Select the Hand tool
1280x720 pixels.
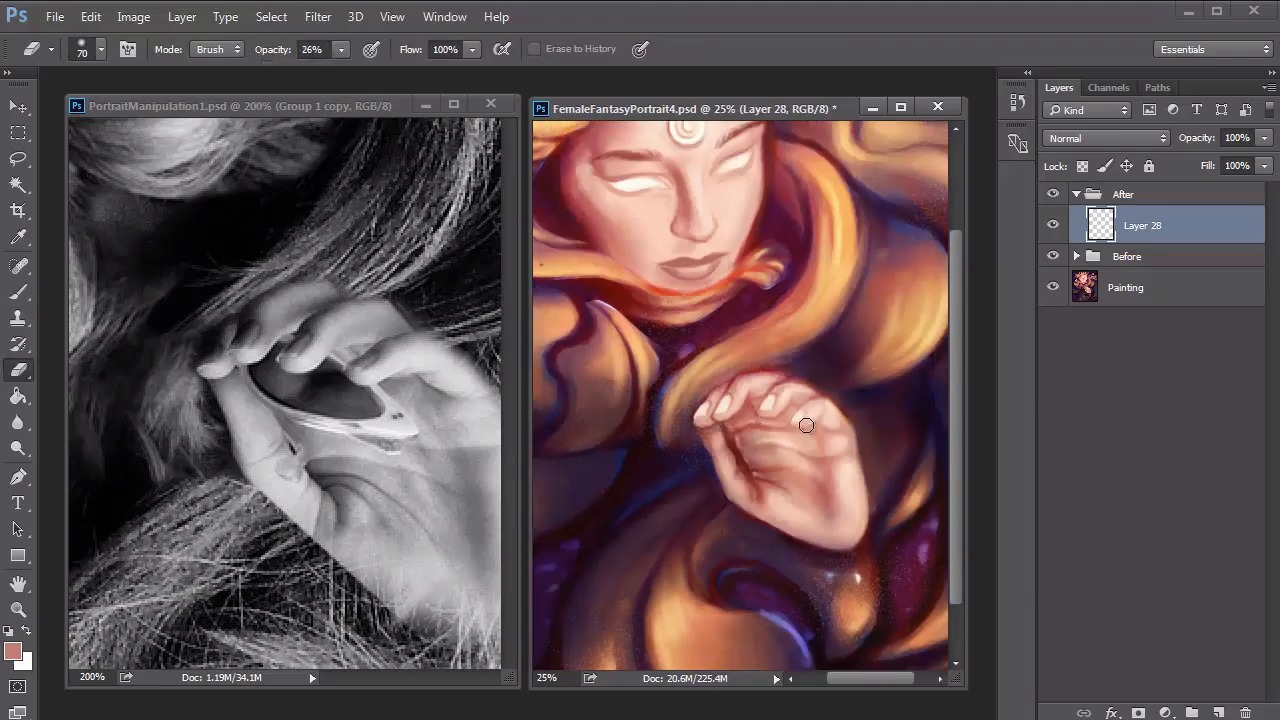coord(18,583)
